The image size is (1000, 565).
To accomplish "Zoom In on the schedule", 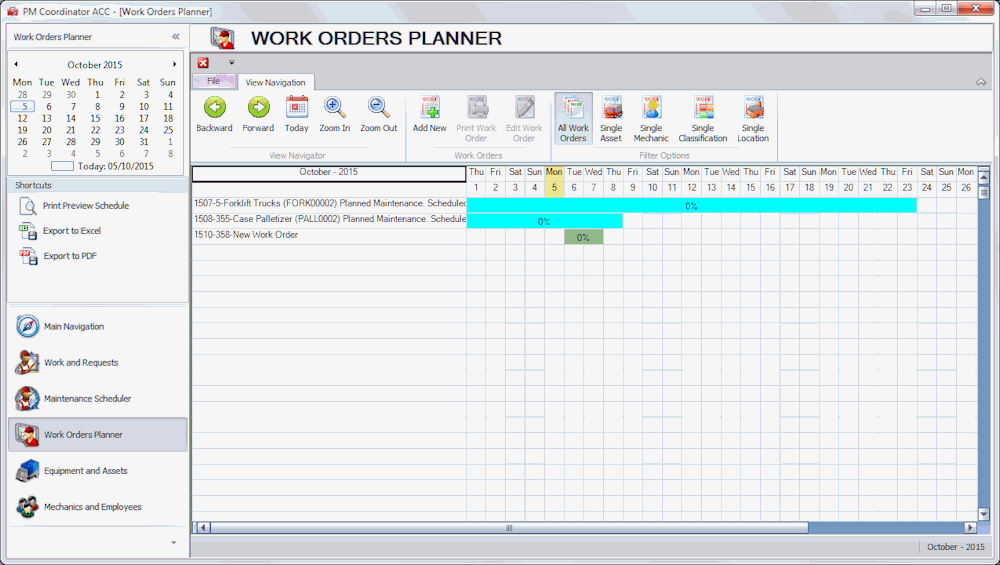I will pyautogui.click(x=335, y=108).
